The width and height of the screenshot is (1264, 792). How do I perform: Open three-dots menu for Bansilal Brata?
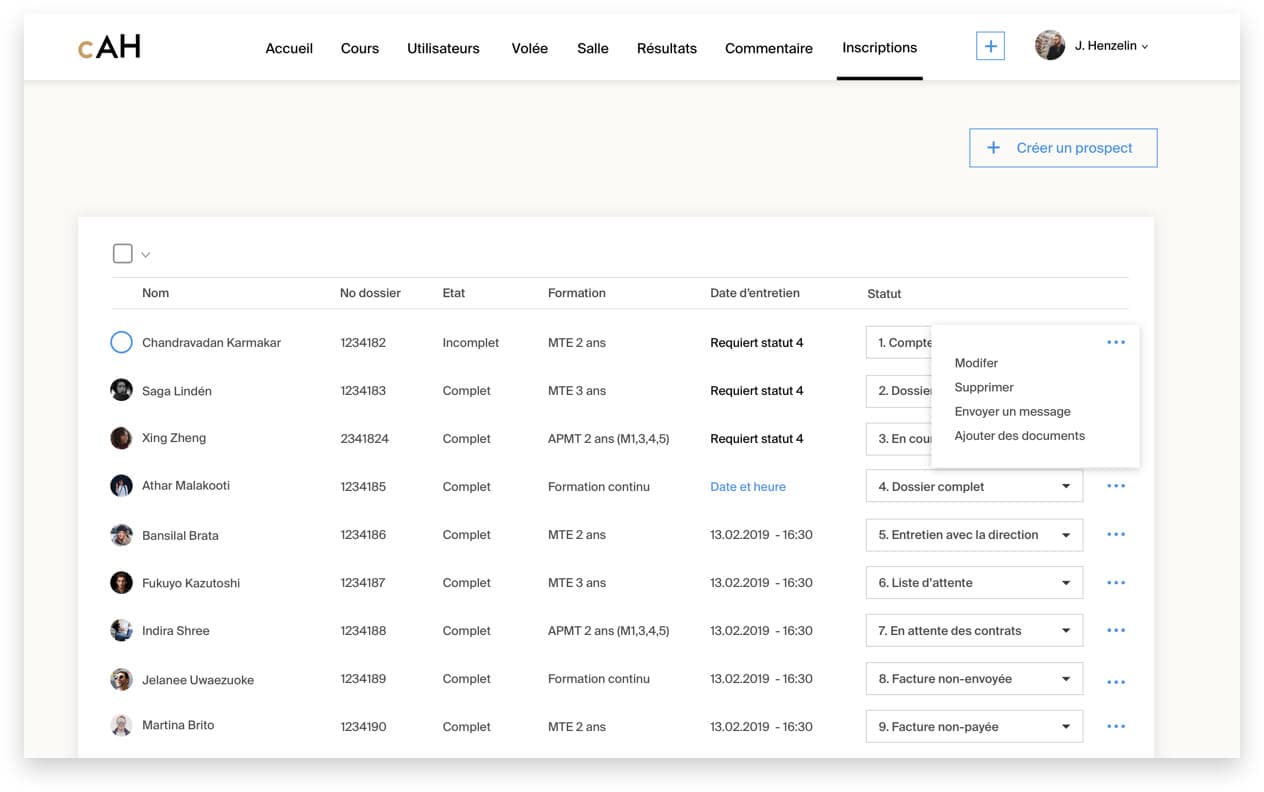point(1116,534)
